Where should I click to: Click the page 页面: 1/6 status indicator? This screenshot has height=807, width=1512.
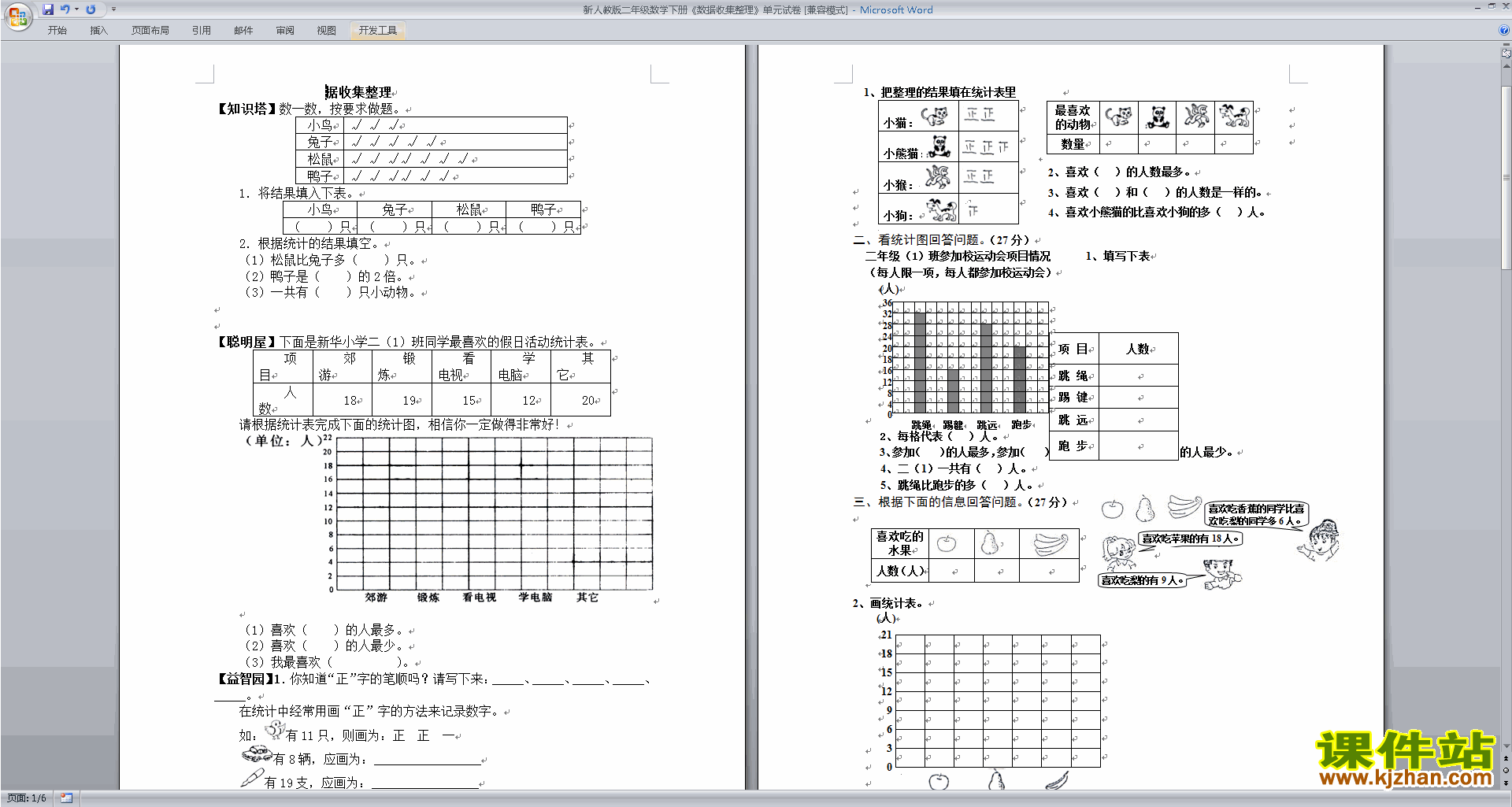pos(27,798)
